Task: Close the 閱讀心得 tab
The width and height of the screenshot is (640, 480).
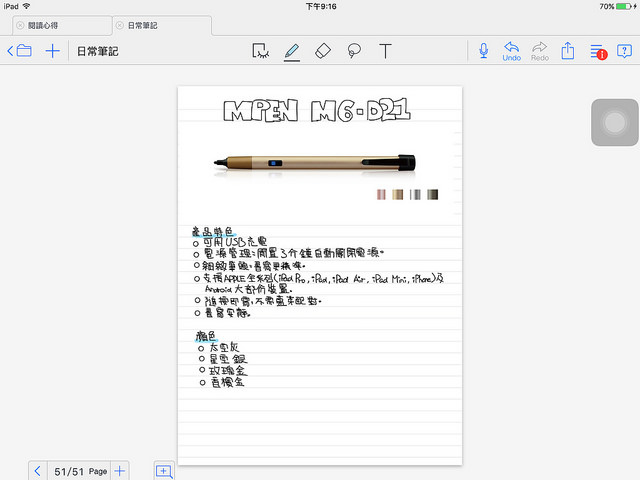Action: [x=20, y=25]
